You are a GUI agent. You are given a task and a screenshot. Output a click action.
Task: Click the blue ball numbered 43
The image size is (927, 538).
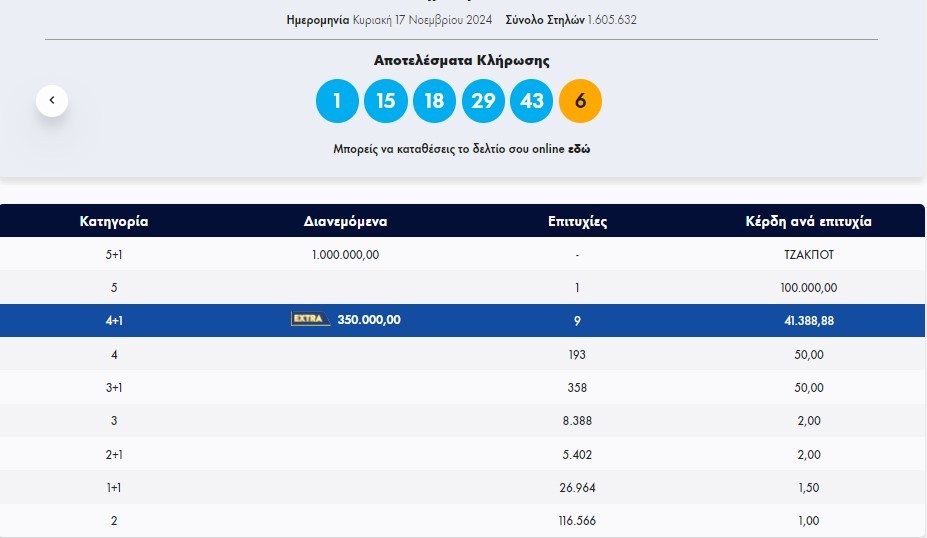pos(532,101)
